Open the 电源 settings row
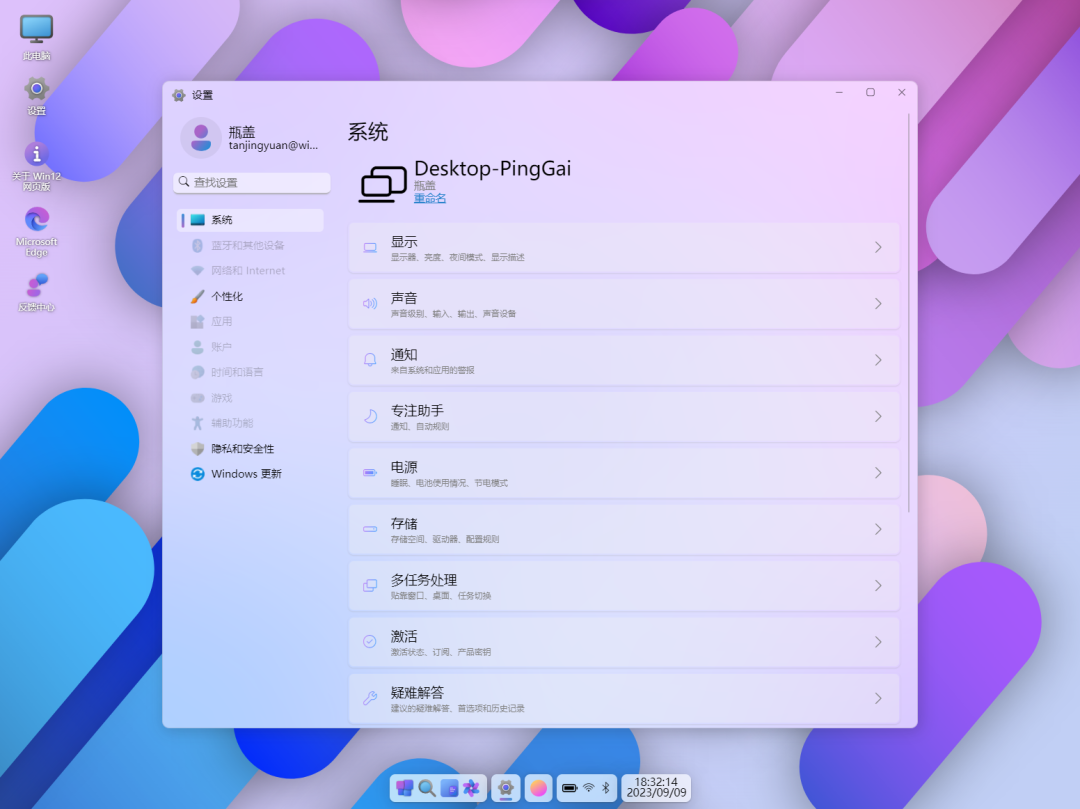This screenshot has width=1080, height=809. point(624,473)
